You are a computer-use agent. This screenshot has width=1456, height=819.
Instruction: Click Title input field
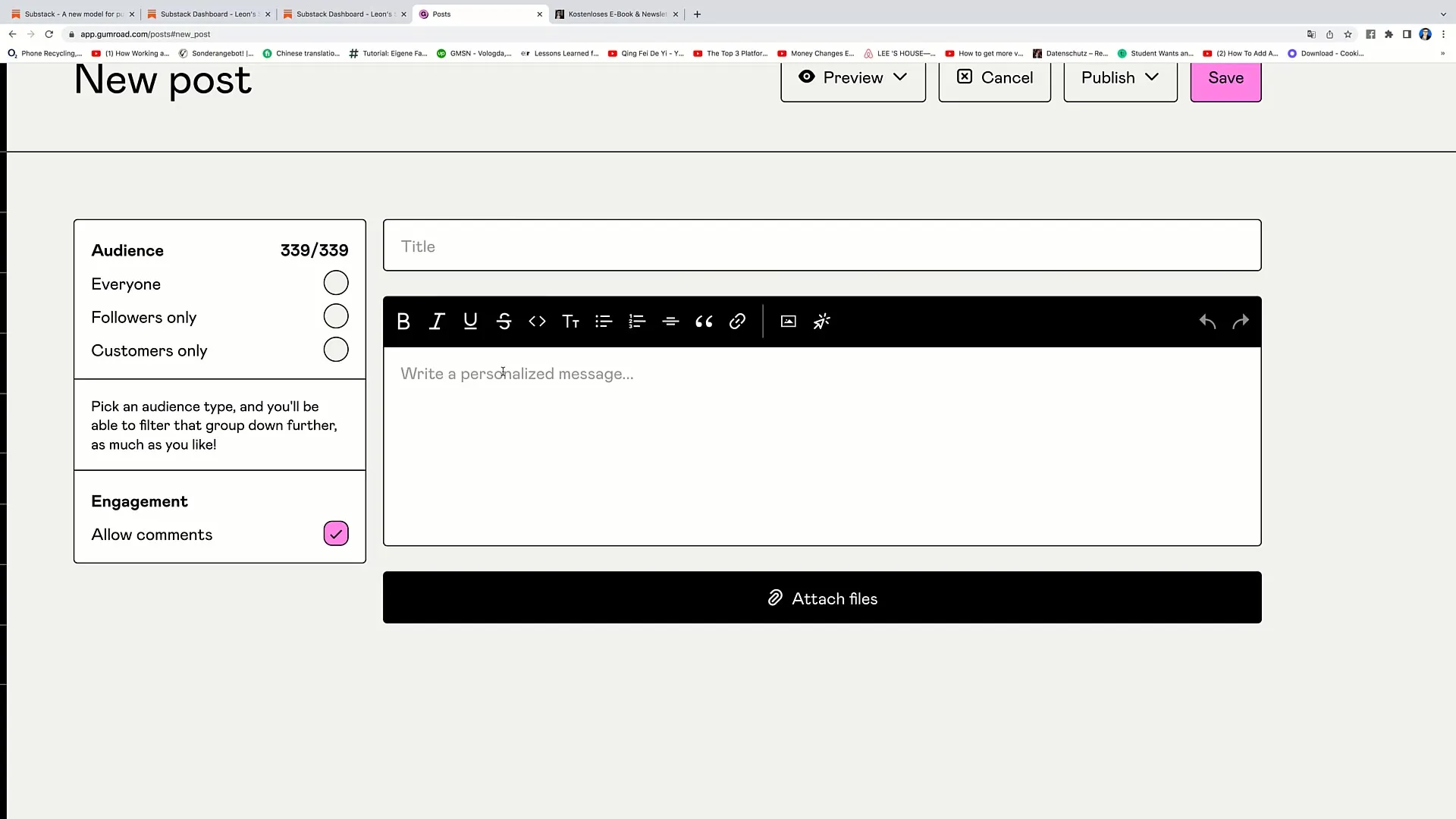click(822, 246)
